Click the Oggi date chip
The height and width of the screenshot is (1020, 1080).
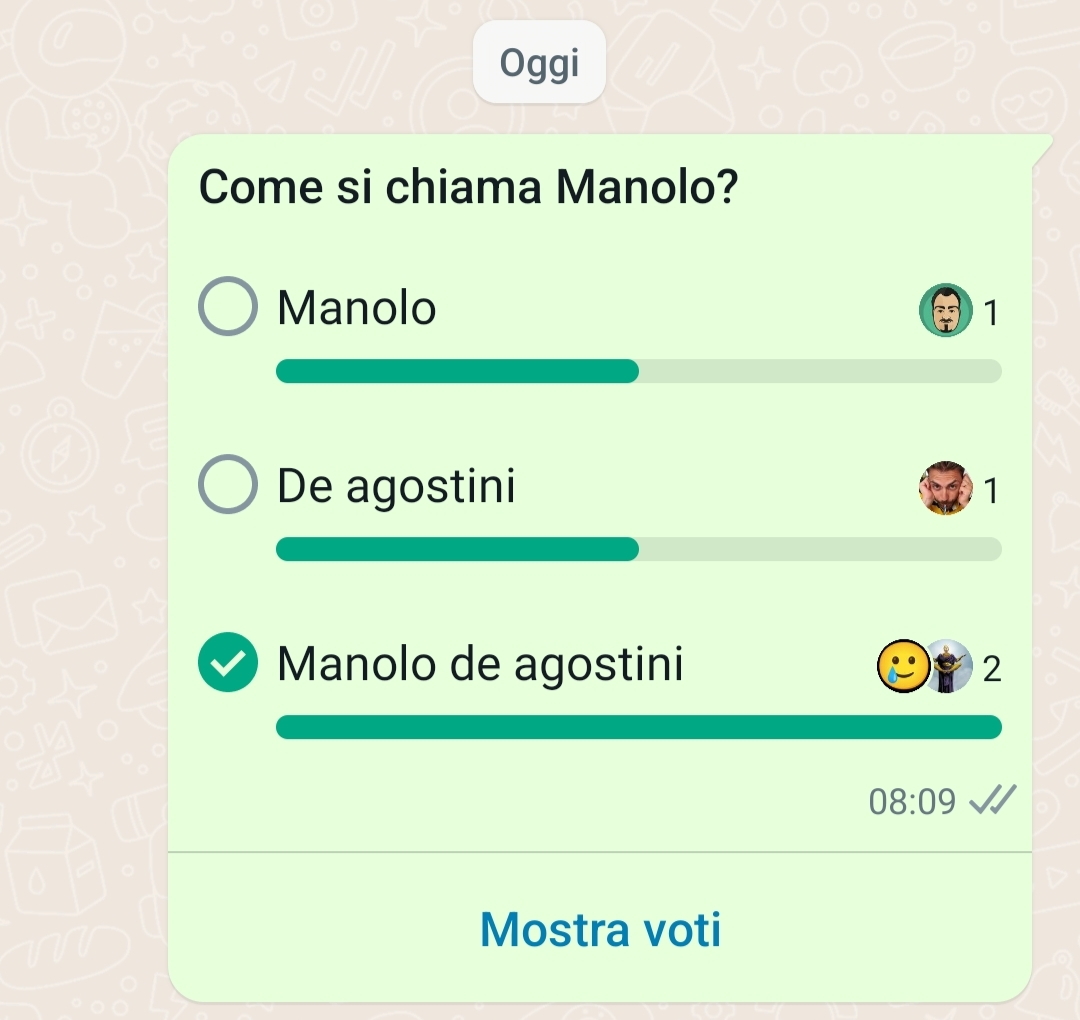click(x=539, y=63)
